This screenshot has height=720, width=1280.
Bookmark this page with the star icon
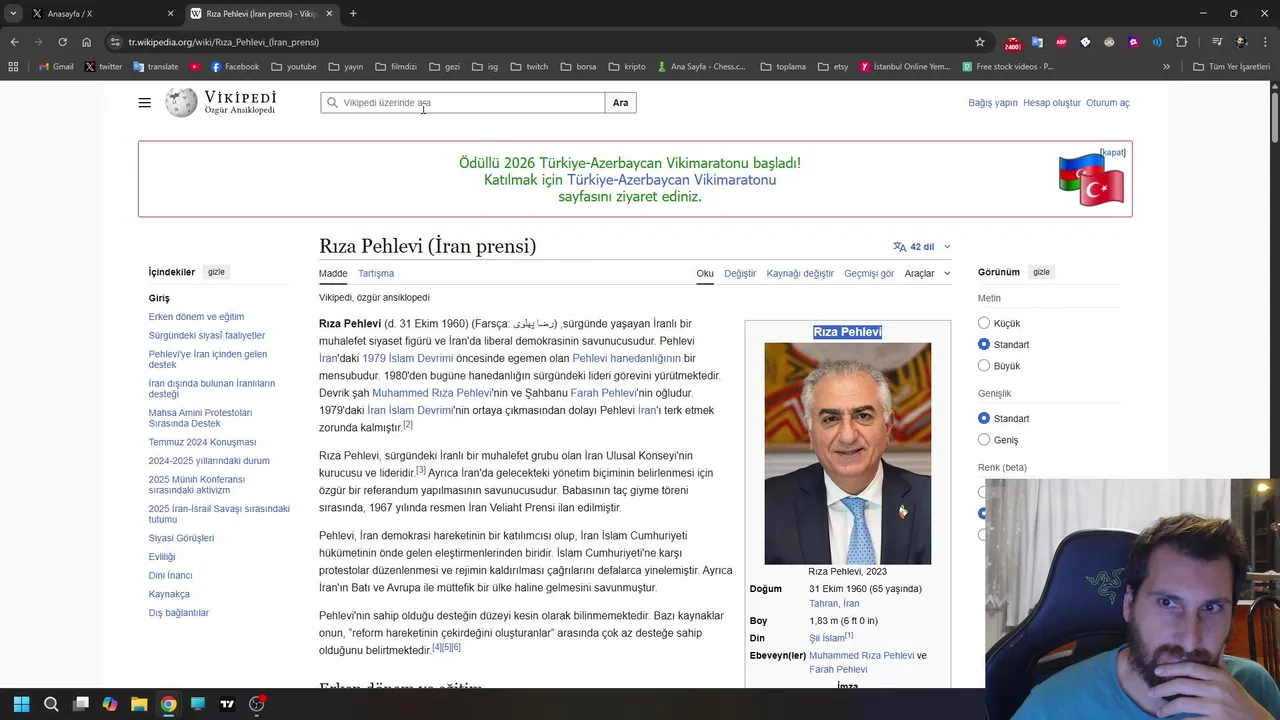click(980, 42)
